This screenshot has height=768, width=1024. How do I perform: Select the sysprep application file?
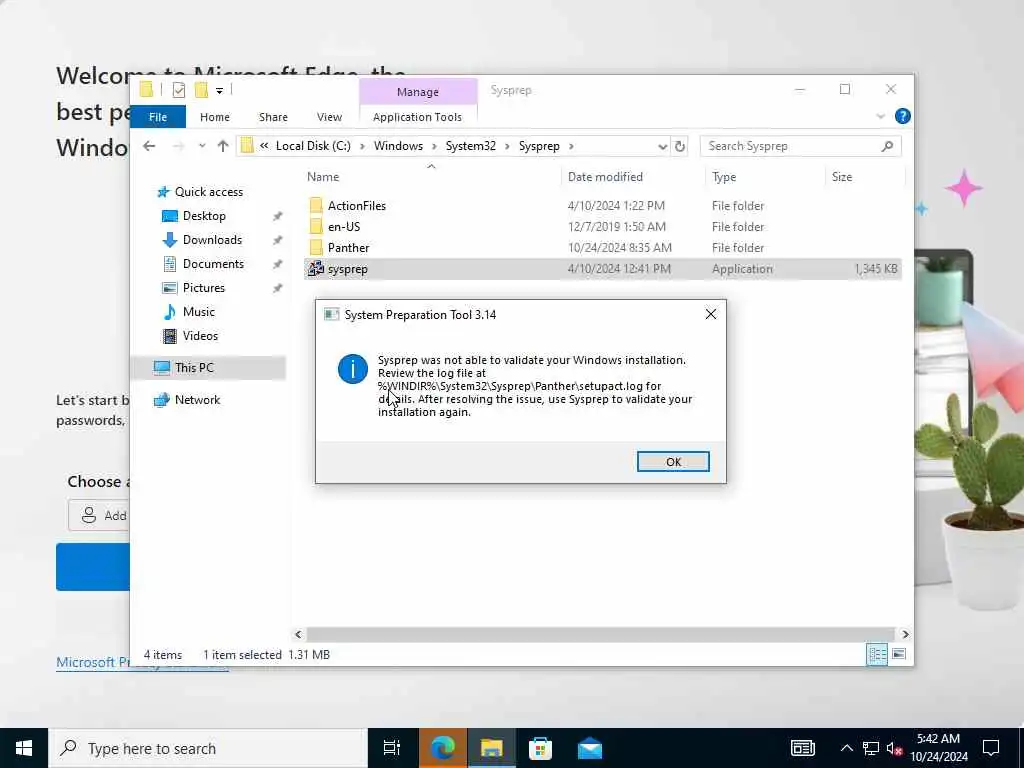[x=603, y=269]
